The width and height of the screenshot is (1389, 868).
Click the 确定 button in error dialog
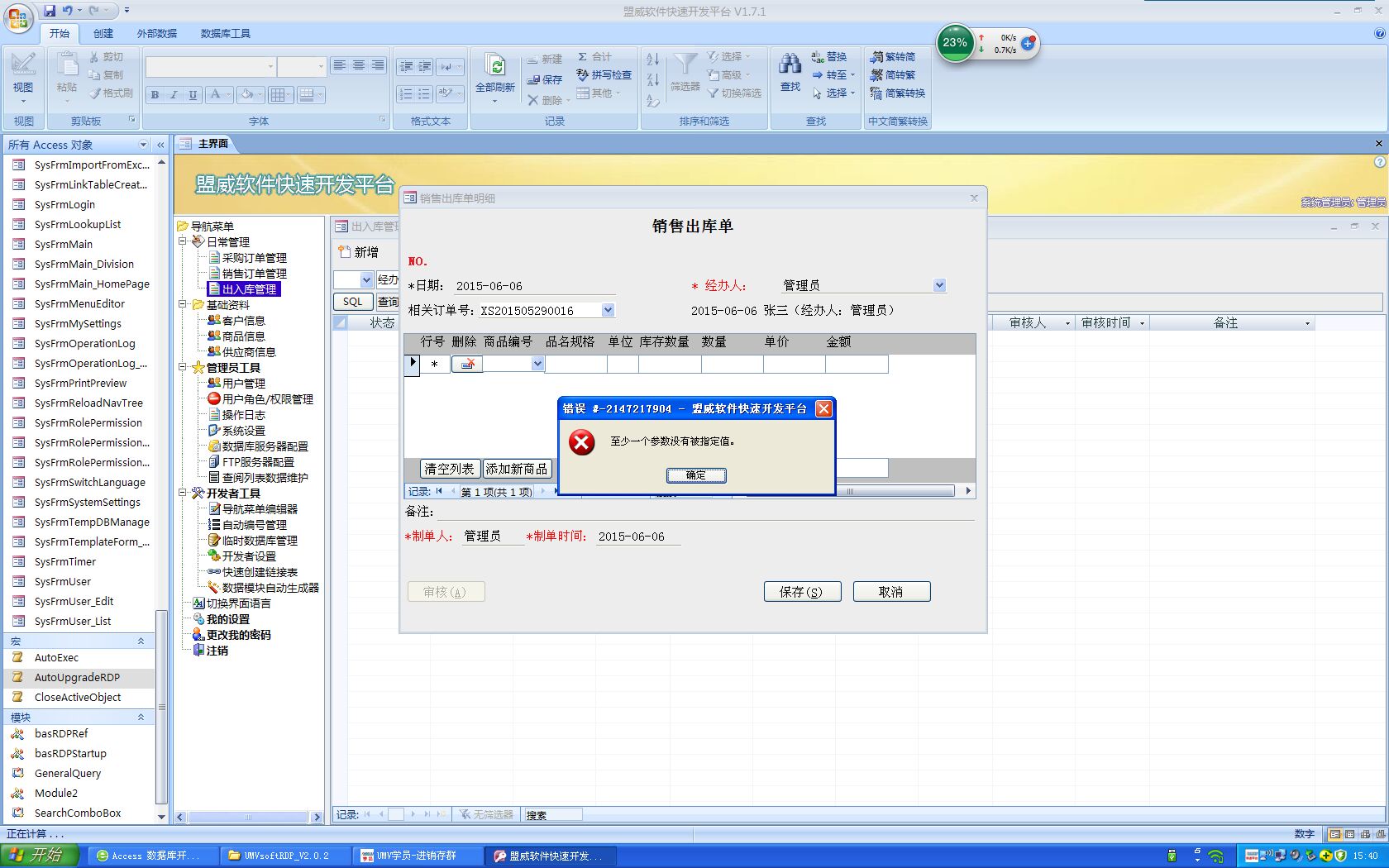(x=696, y=475)
